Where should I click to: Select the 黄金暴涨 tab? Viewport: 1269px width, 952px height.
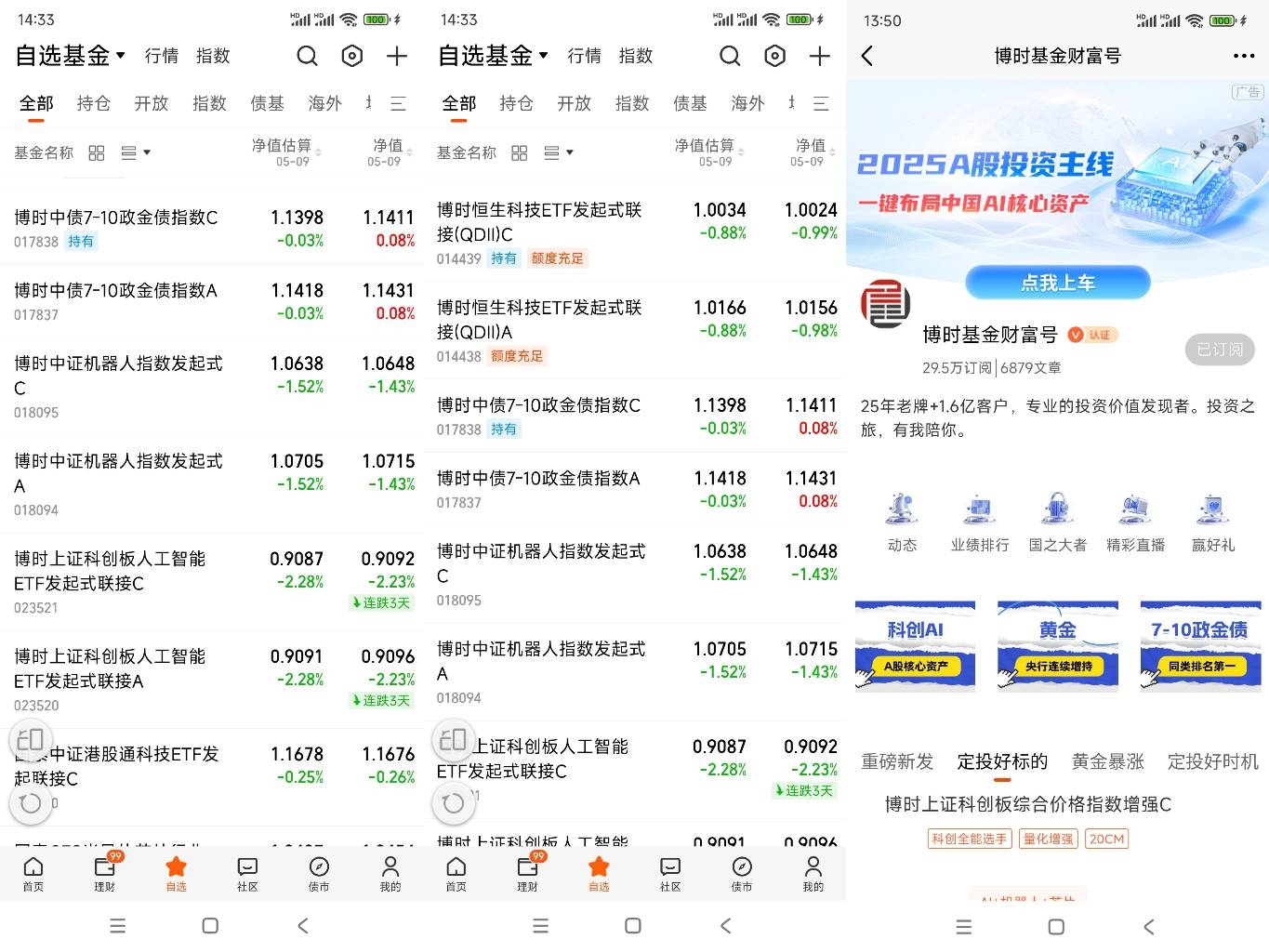coord(1107,761)
